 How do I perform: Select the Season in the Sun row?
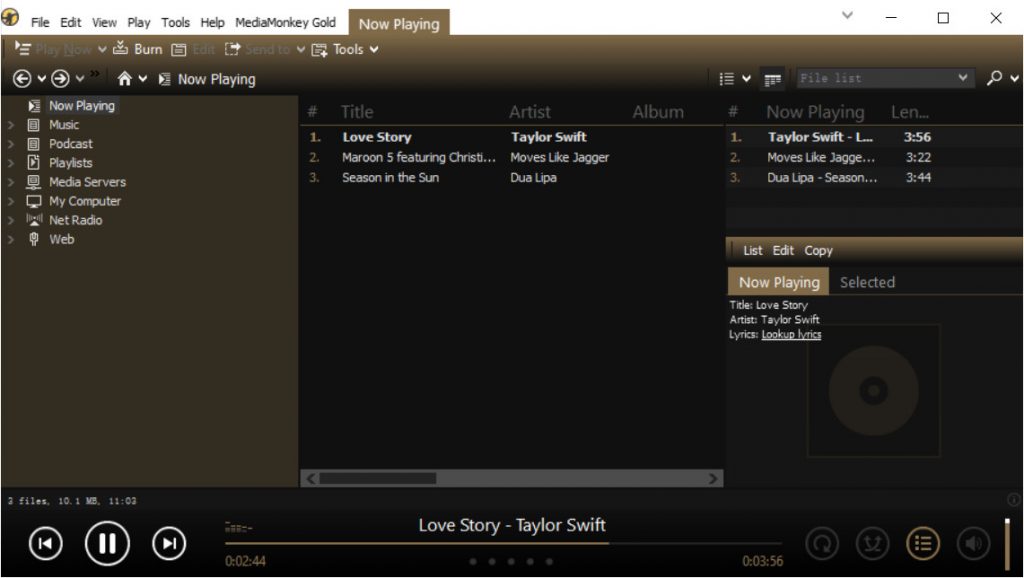click(511, 178)
